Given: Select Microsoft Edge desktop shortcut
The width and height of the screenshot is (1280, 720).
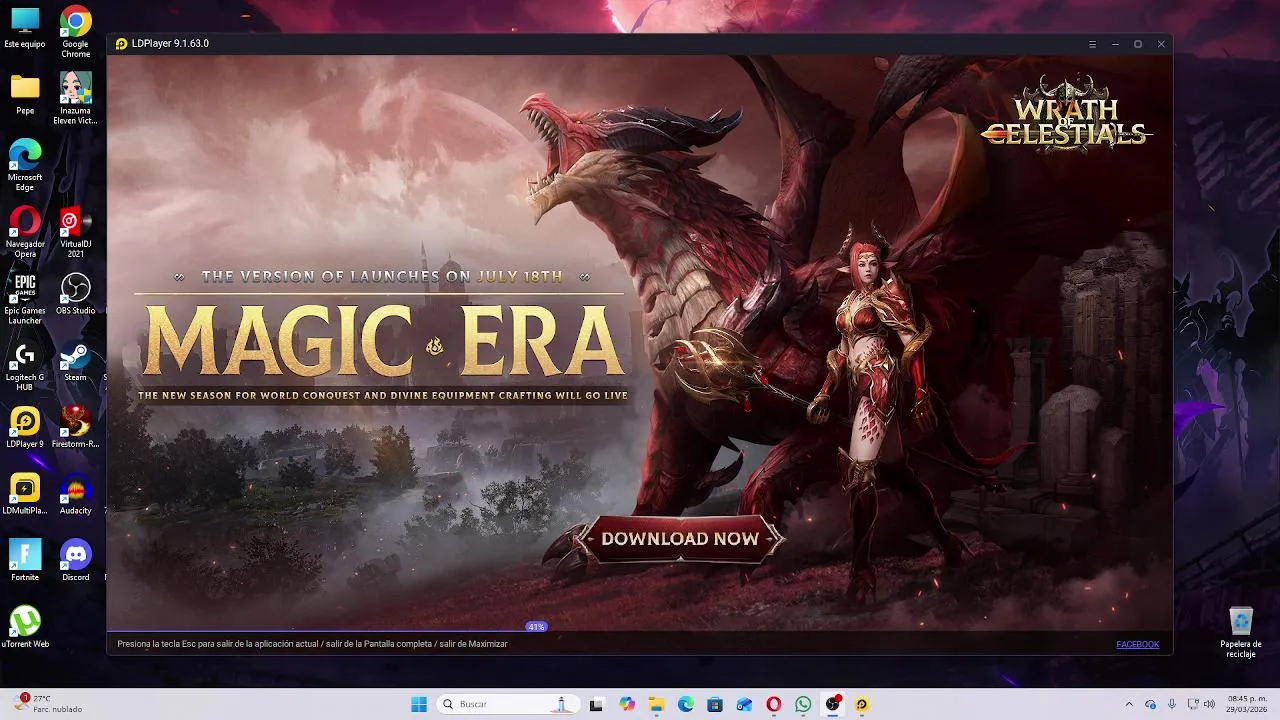Looking at the screenshot, I should [25, 164].
